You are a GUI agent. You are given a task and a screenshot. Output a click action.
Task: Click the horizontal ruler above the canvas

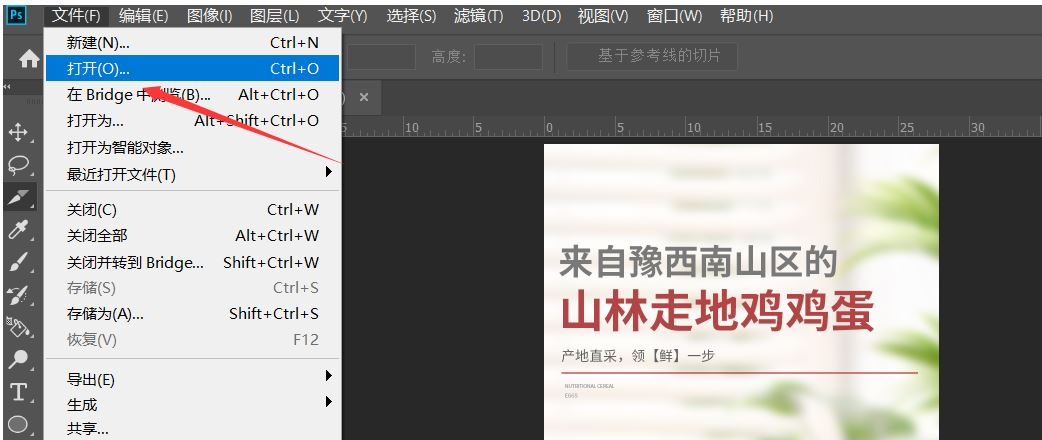691,127
